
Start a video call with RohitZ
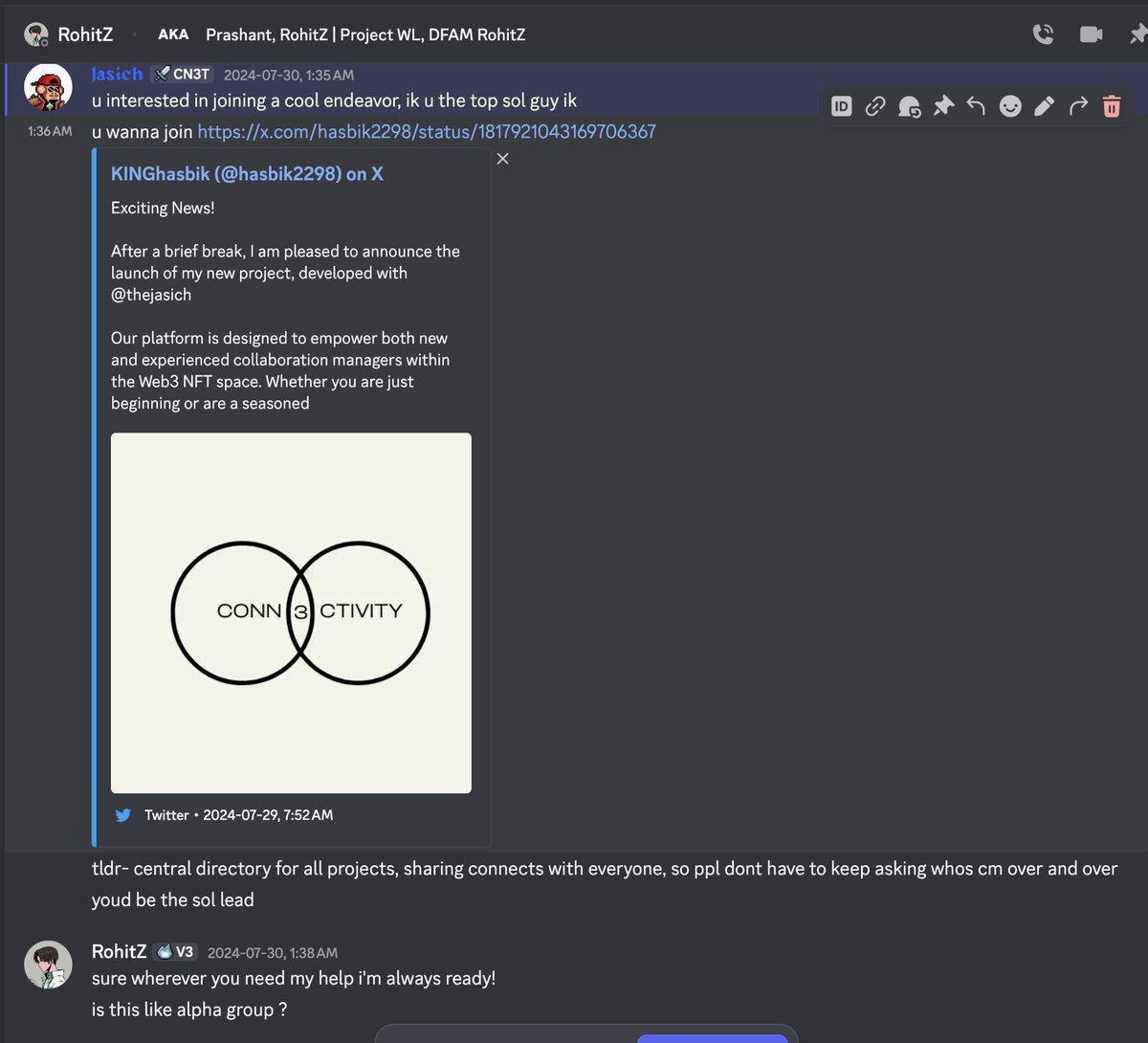tap(1090, 33)
